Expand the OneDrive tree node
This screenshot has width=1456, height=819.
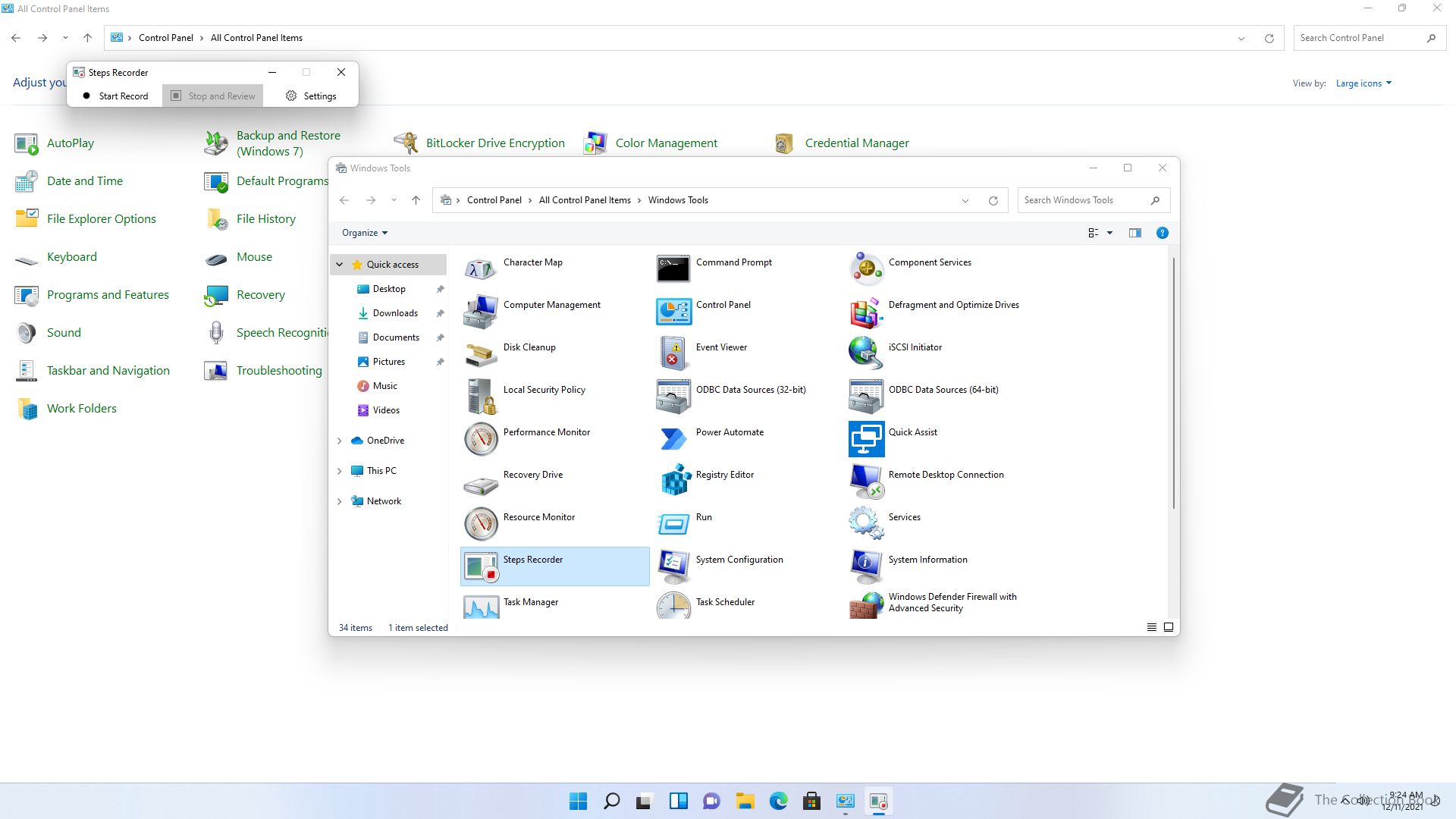[339, 441]
